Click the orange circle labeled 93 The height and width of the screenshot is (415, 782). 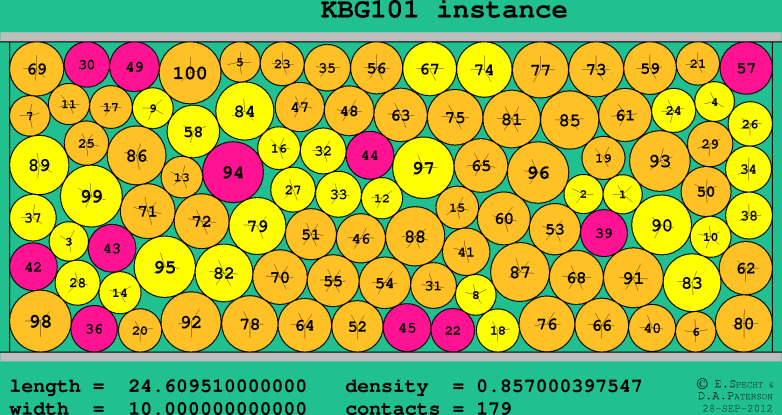660,161
